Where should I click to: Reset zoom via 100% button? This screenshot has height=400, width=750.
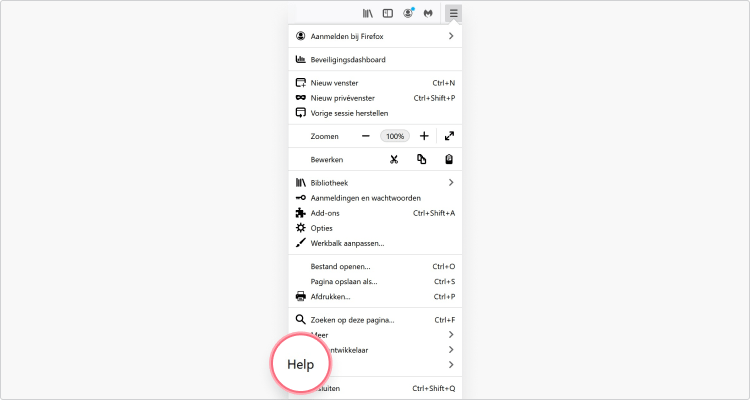point(395,136)
